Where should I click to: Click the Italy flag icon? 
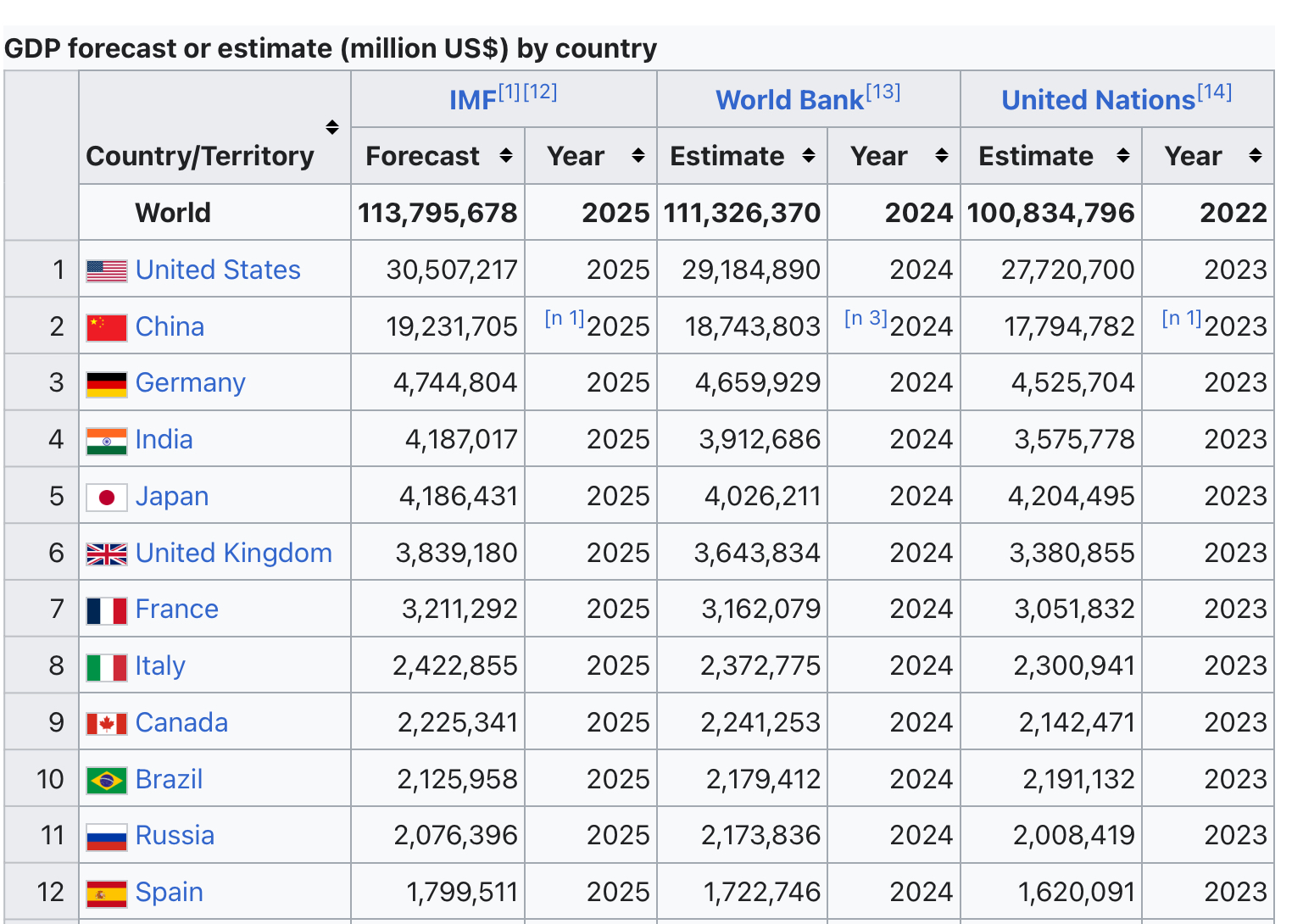(107, 667)
